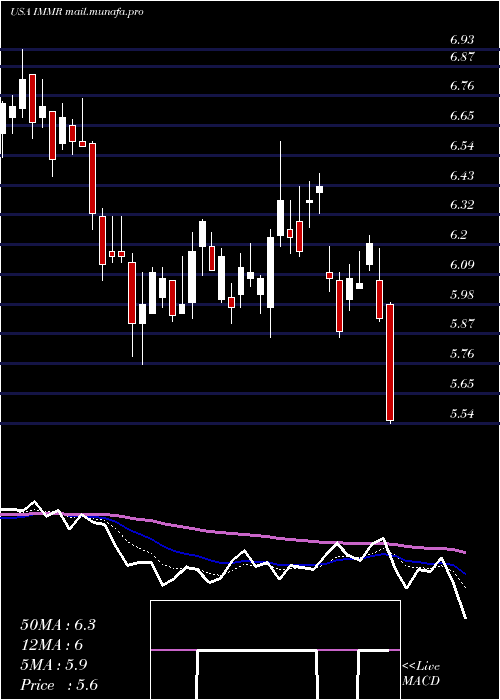Screen dimensions: 500x700
Task: Select the 5.87 price axis label
Action: coord(462,324)
